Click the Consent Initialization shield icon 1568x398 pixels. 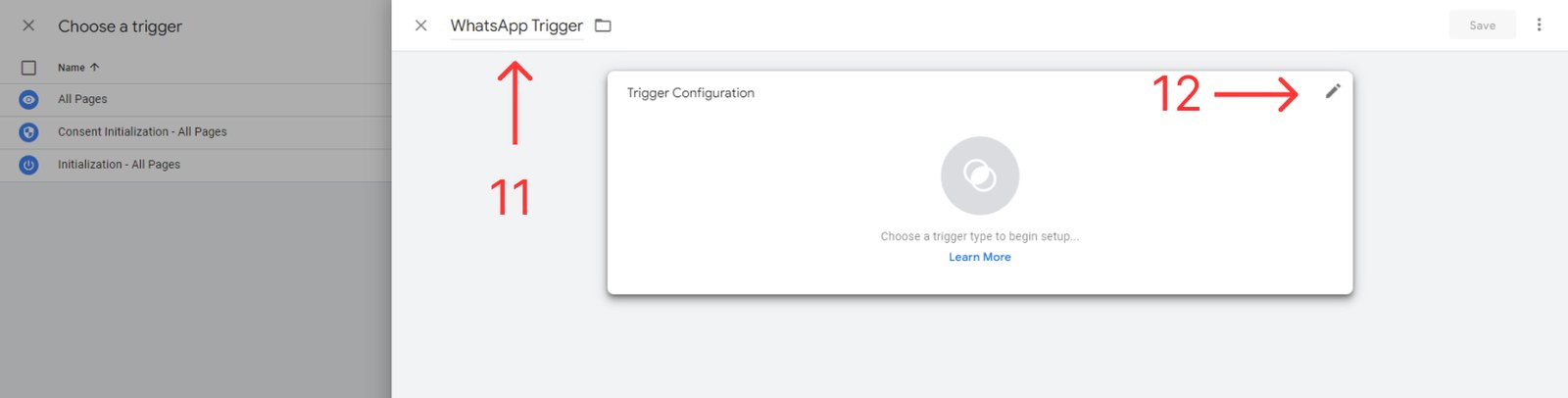28,132
